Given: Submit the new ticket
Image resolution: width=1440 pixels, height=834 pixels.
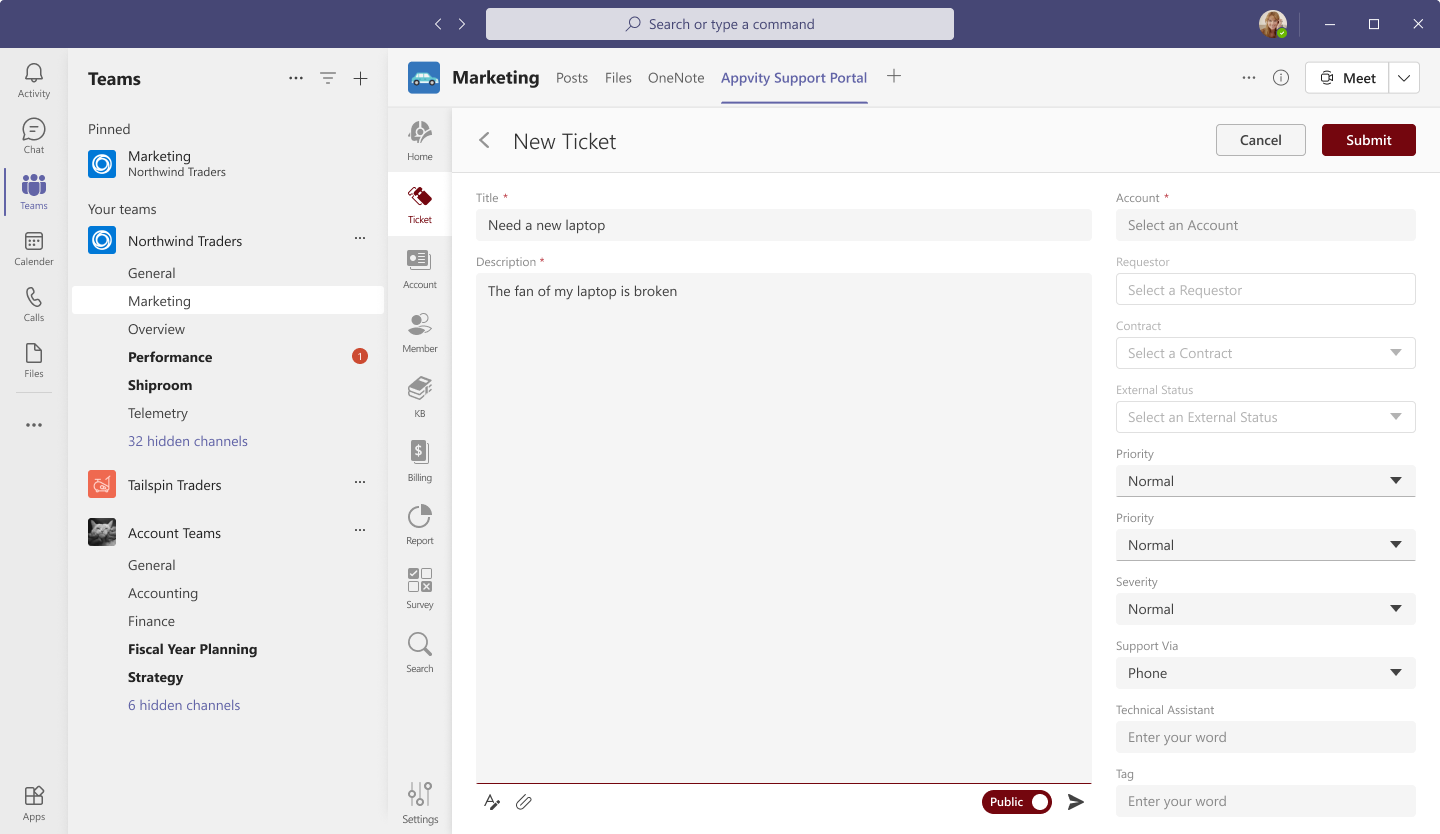Looking at the screenshot, I should click(x=1368, y=140).
